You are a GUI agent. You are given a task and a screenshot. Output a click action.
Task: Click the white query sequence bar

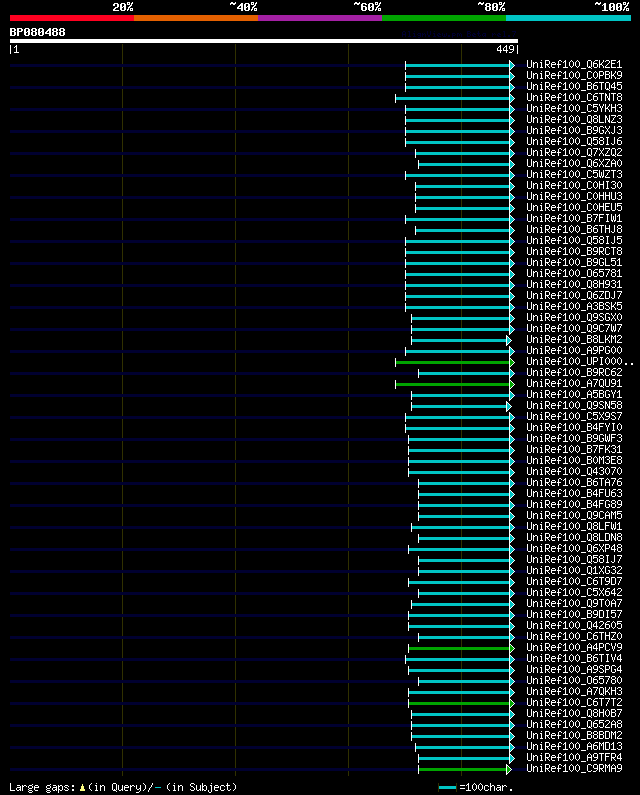(264, 41)
